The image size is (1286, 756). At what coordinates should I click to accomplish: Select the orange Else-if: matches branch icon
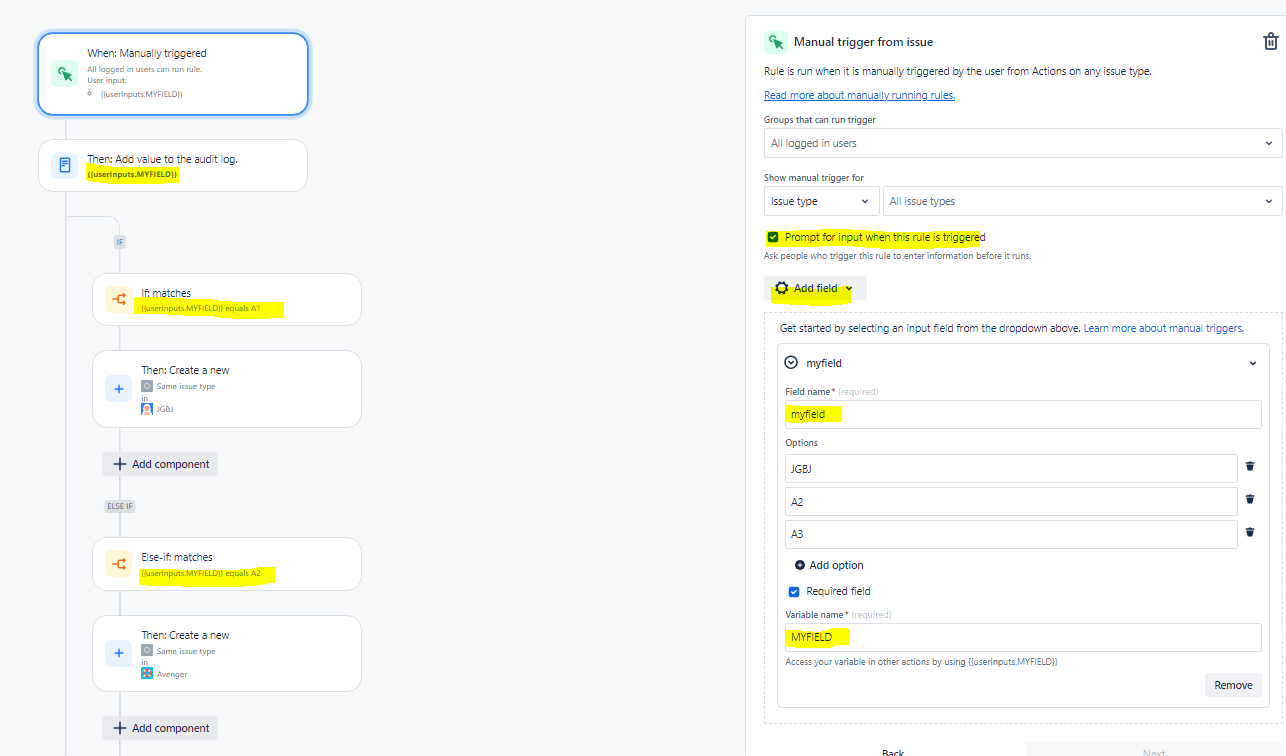pos(118,563)
